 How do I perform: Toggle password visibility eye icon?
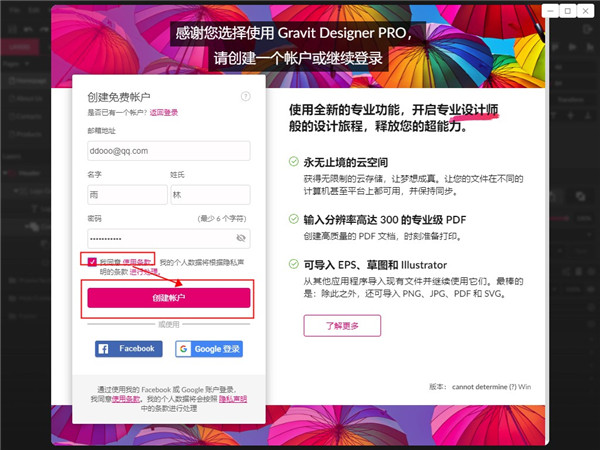pyautogui.click(x=241, y=238)
